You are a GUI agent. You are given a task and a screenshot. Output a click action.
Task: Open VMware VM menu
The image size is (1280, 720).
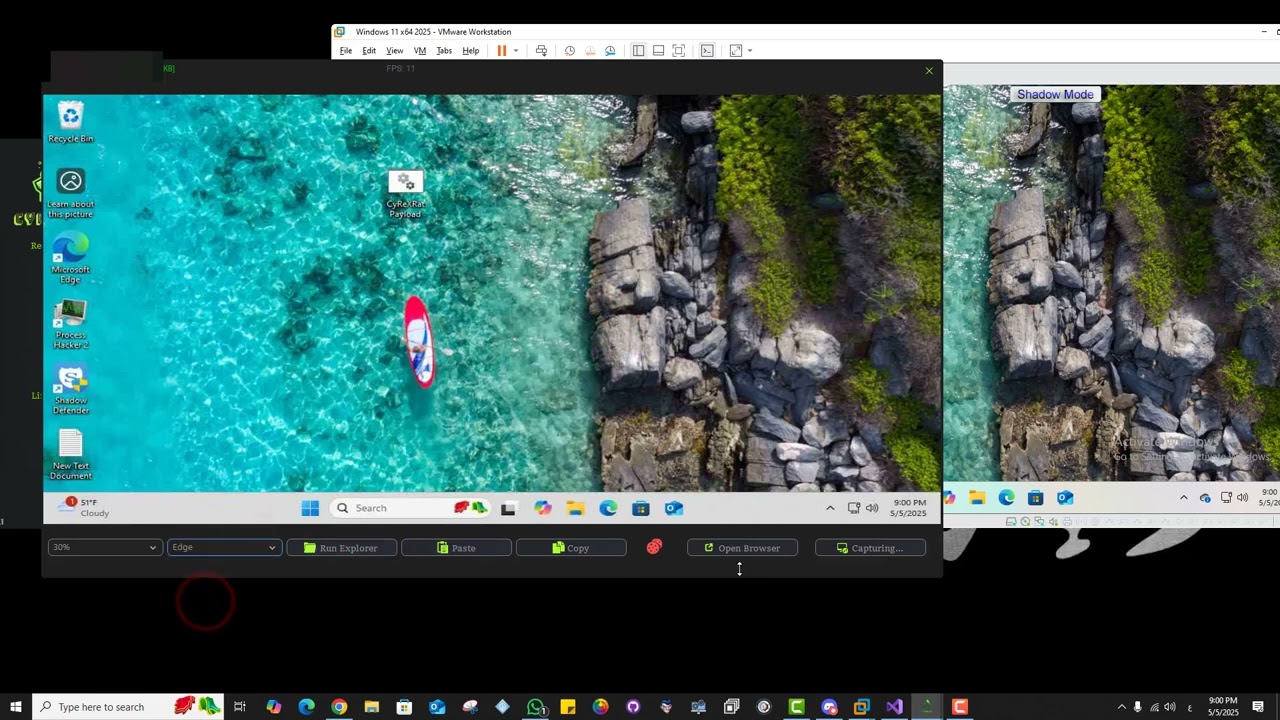(x=420, y=51)
